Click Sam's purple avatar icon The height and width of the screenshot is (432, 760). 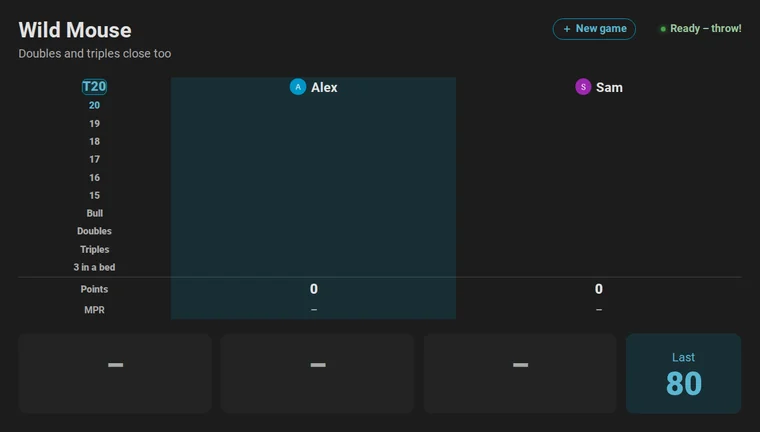click(x=583, y=87)
